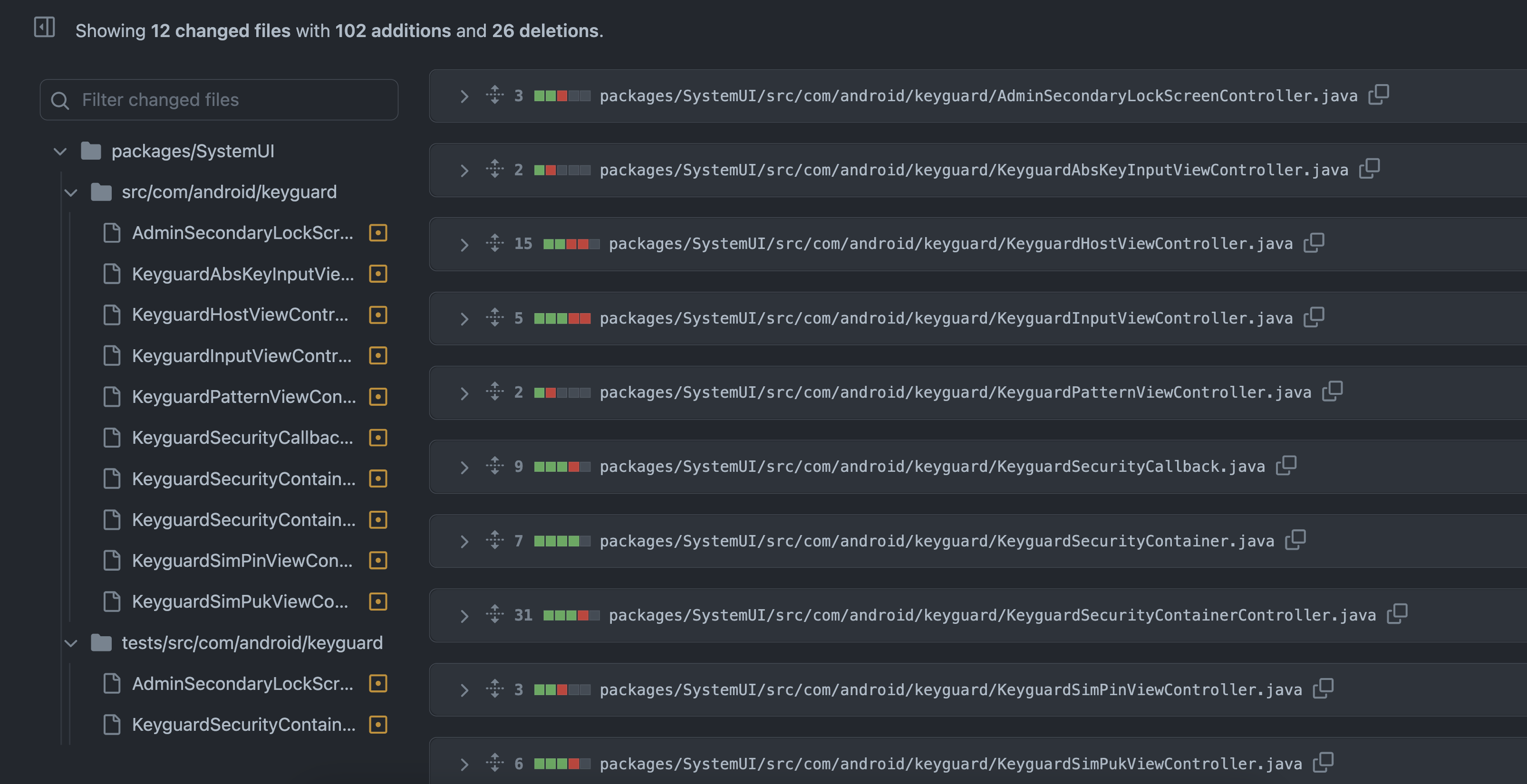Open KeyguardSecurityContain... file in tests folder
1527x784 pixels.
point(244,724)
